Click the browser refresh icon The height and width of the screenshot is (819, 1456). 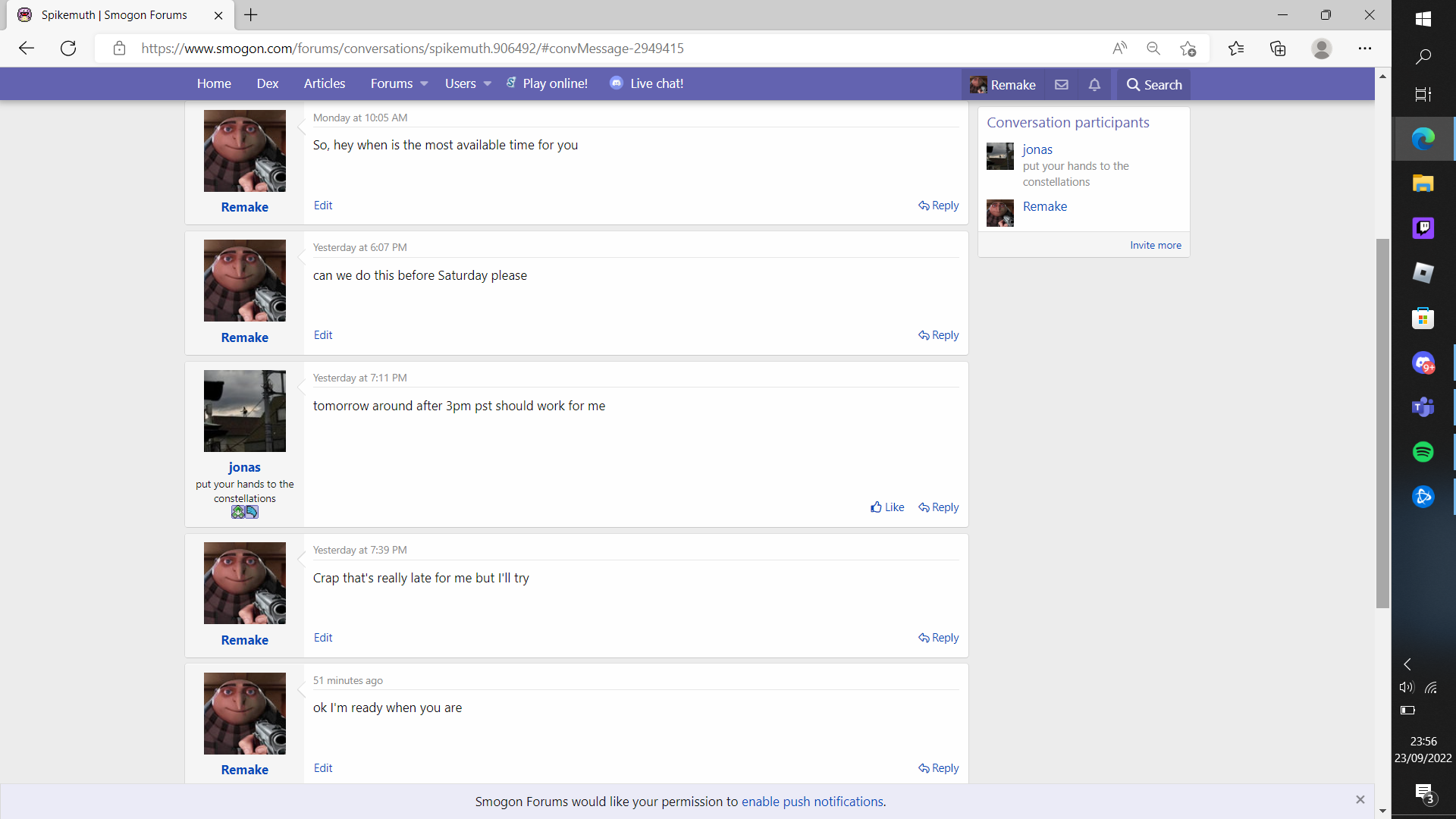pos(68,49)
